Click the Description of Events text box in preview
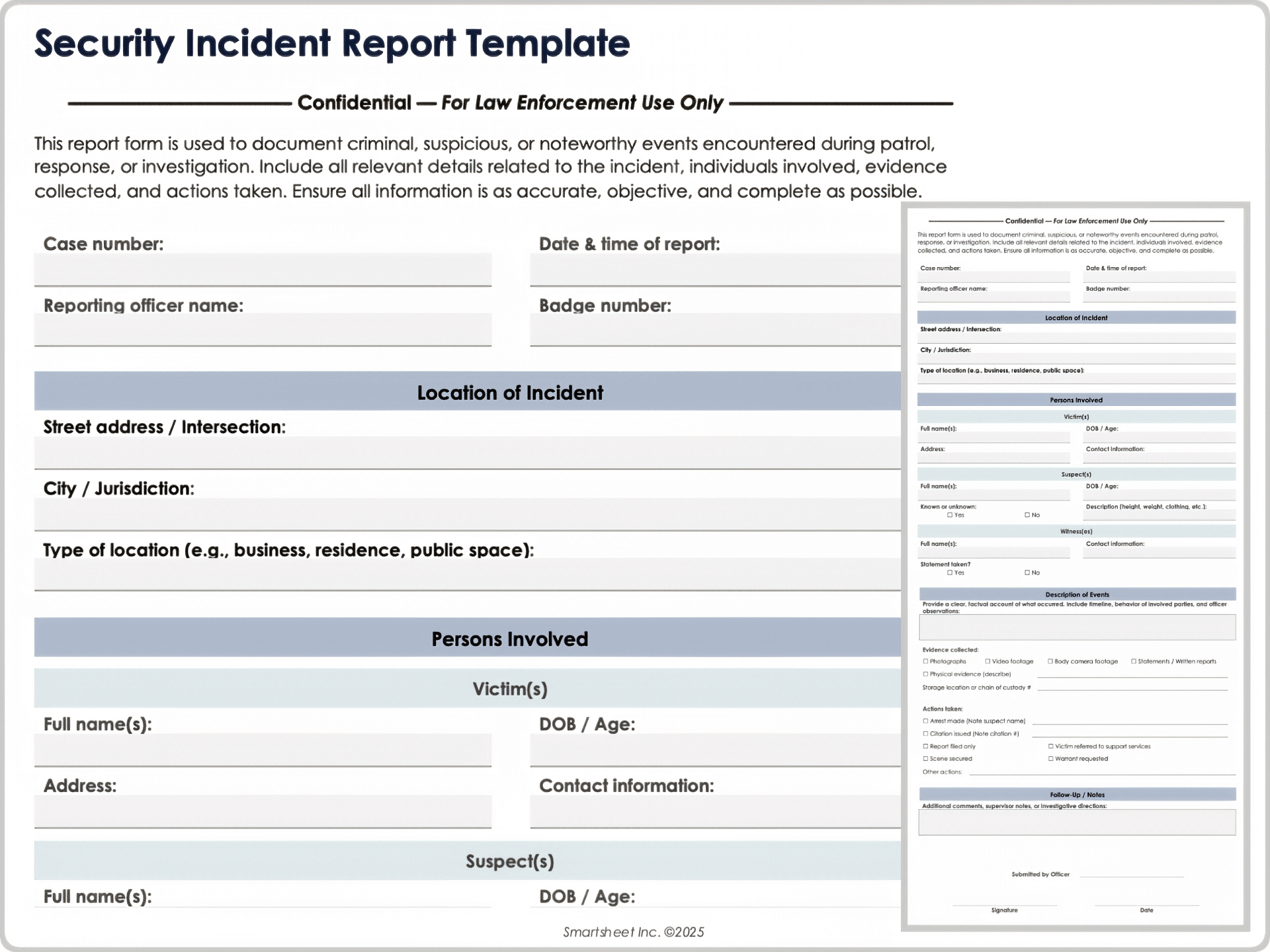The width and height of the screenshot is (1270, 952). 1077,627
